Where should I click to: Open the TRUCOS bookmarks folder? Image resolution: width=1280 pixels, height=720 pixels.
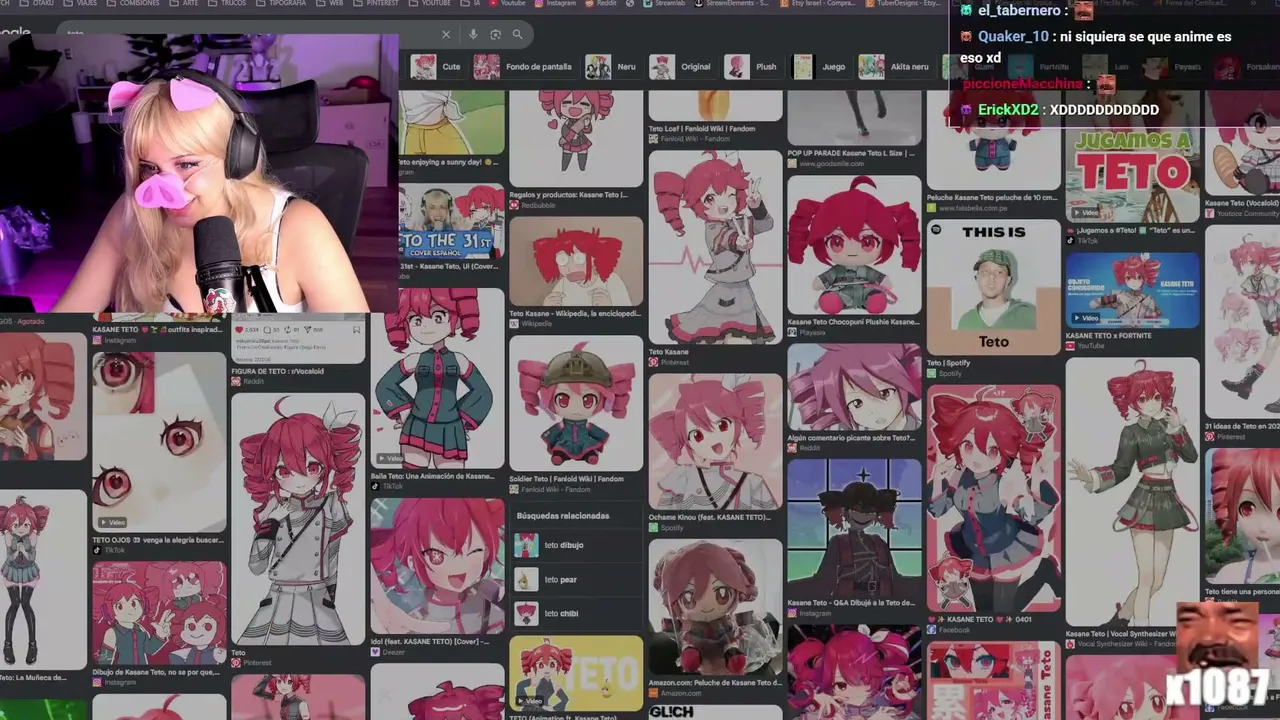tap(228, 3)
